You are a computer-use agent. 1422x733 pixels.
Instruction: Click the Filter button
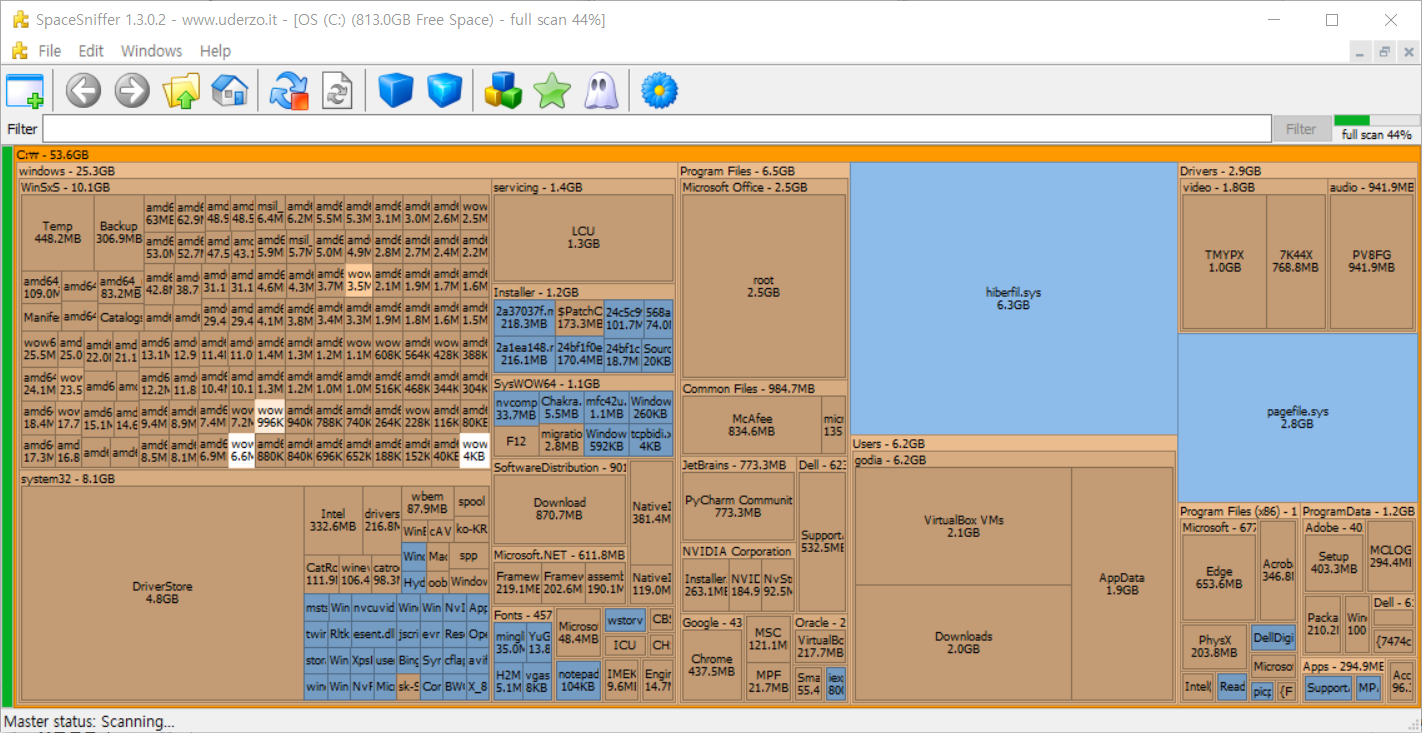(1301, 129)
